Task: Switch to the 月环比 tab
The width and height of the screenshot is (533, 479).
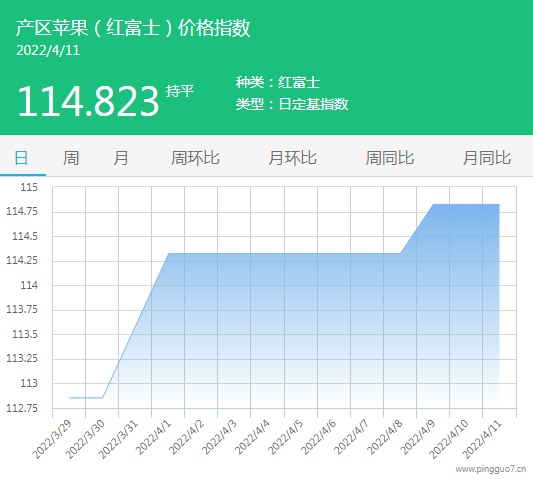Action: click(x=292, y=158)
